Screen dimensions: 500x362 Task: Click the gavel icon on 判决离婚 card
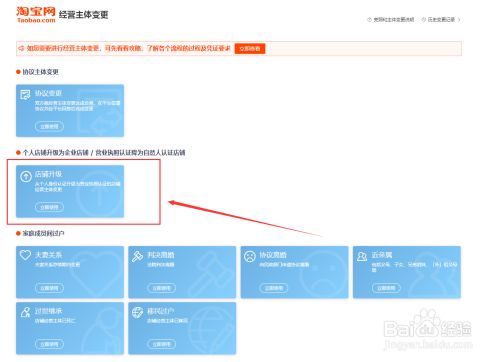point(137,256)
